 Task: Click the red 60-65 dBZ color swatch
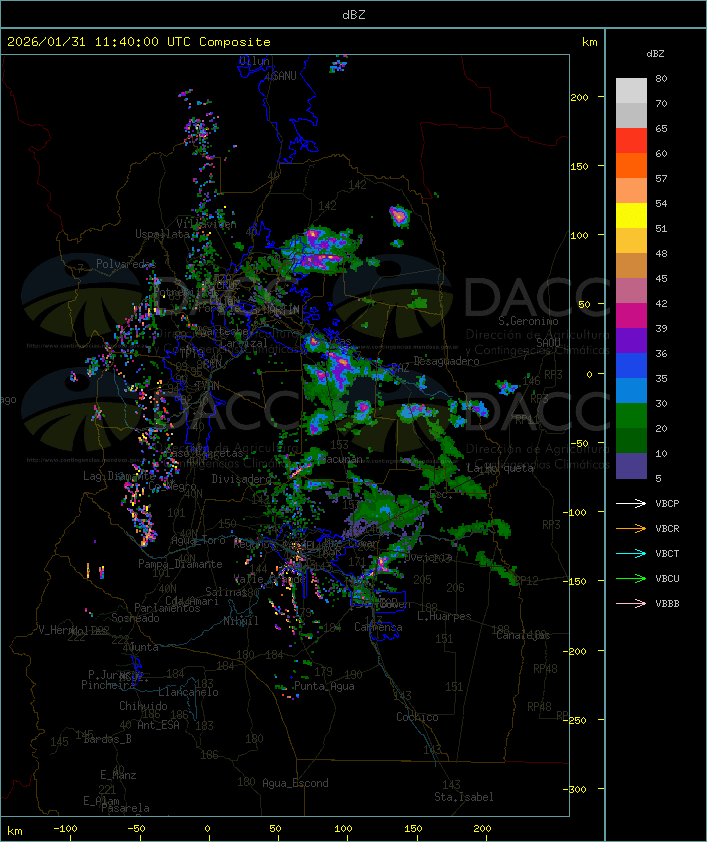(x=631, y=141)
